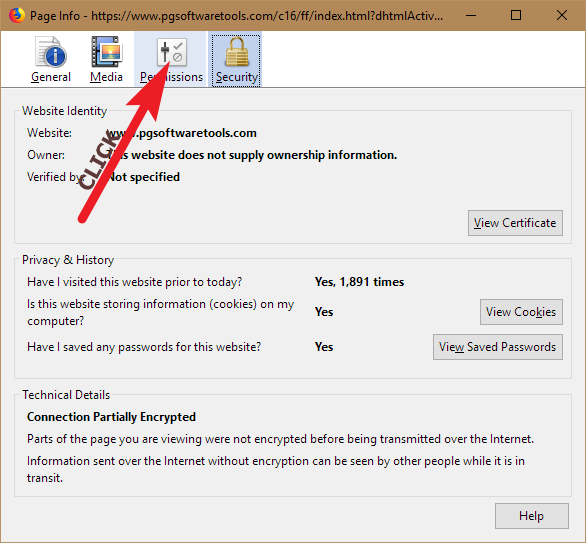The image size is (586, 543).
Task: Click the Help button
Action: tap(532, 516)
